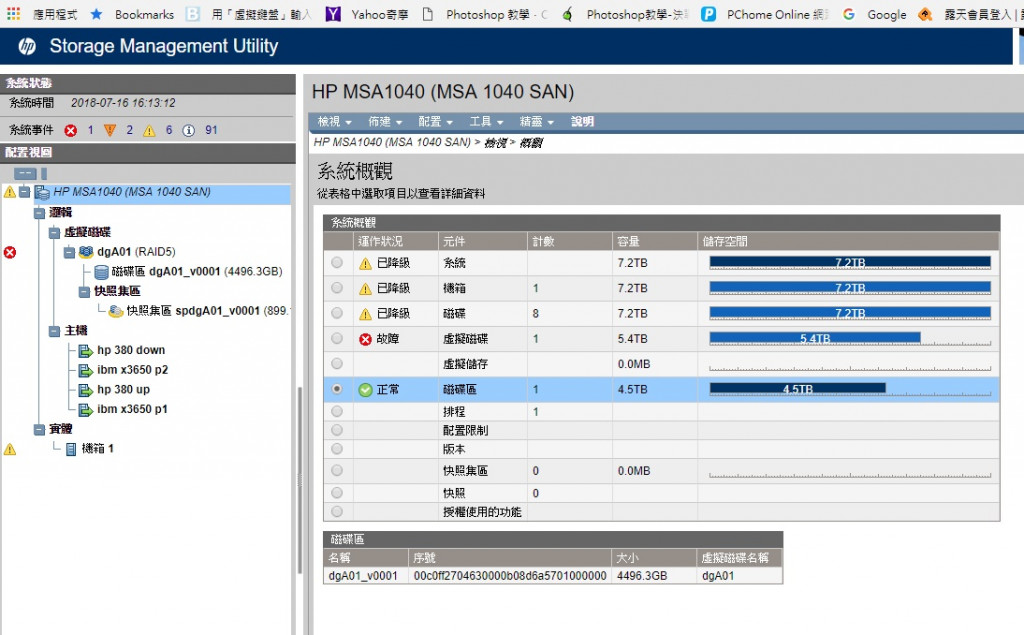Click the 虛擬磁碟 5.4TB storage bar
The image size is (1024, 635).
coord(815,338)
